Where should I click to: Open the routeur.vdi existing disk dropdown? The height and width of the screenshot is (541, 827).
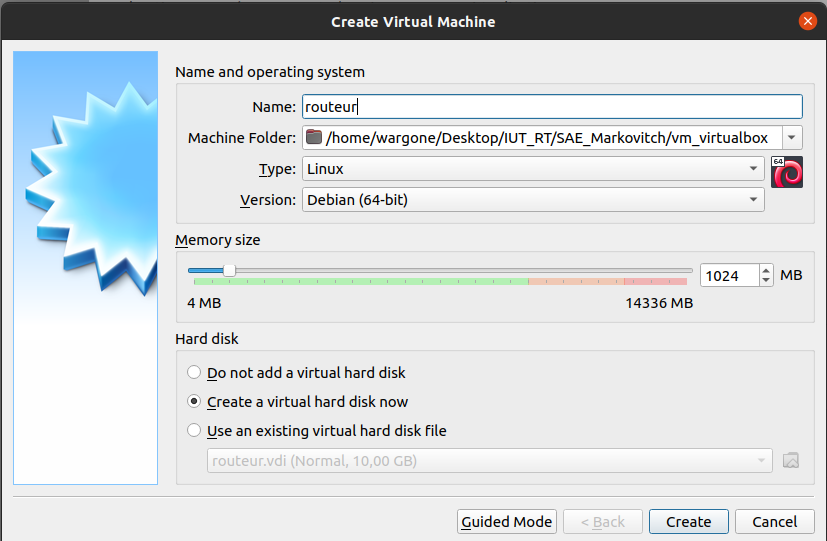pos(489,460)
